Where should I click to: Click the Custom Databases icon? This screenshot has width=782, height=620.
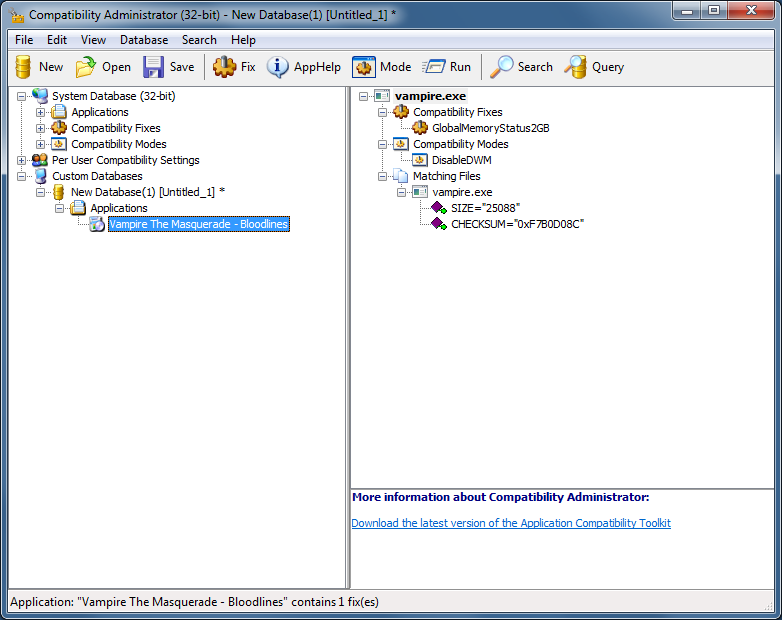(40, 176)
